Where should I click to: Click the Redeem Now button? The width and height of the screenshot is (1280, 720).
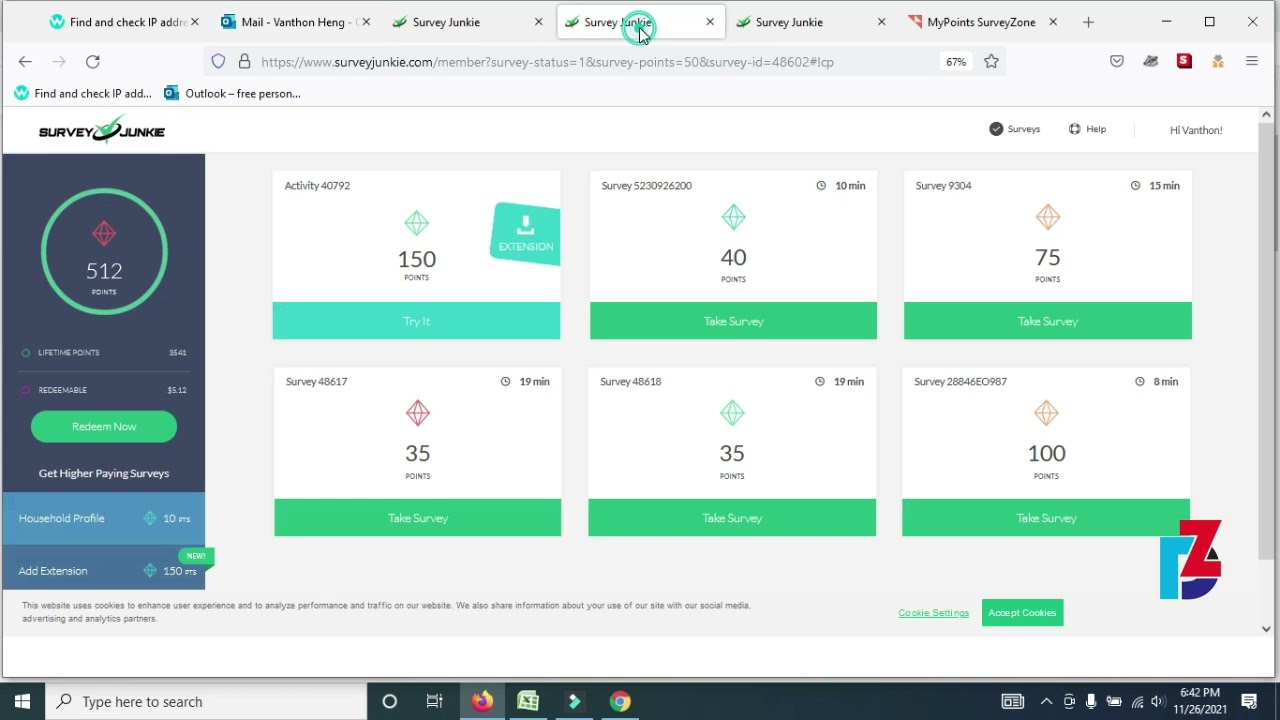pos(104,426)
